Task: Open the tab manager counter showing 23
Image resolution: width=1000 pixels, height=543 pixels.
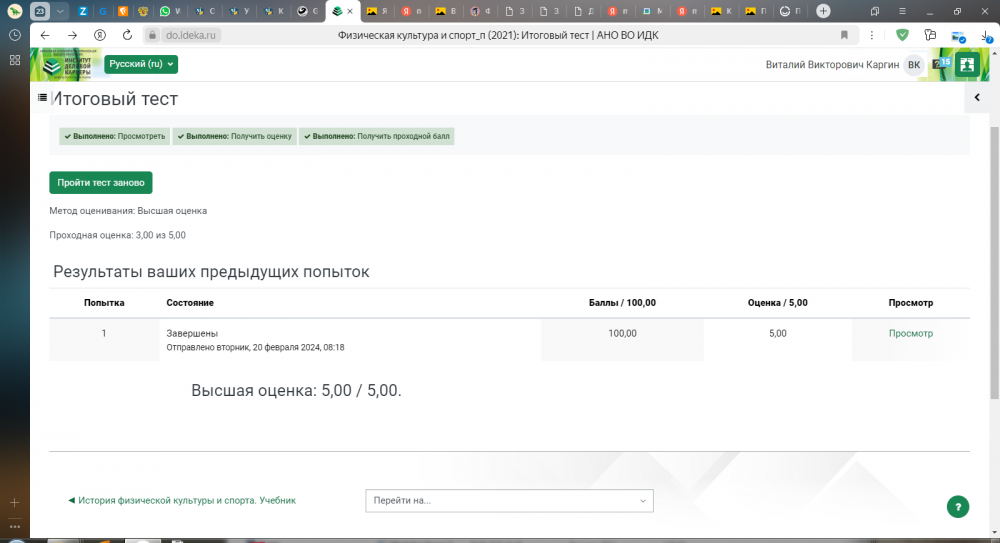Action: [x=40, y=11]
